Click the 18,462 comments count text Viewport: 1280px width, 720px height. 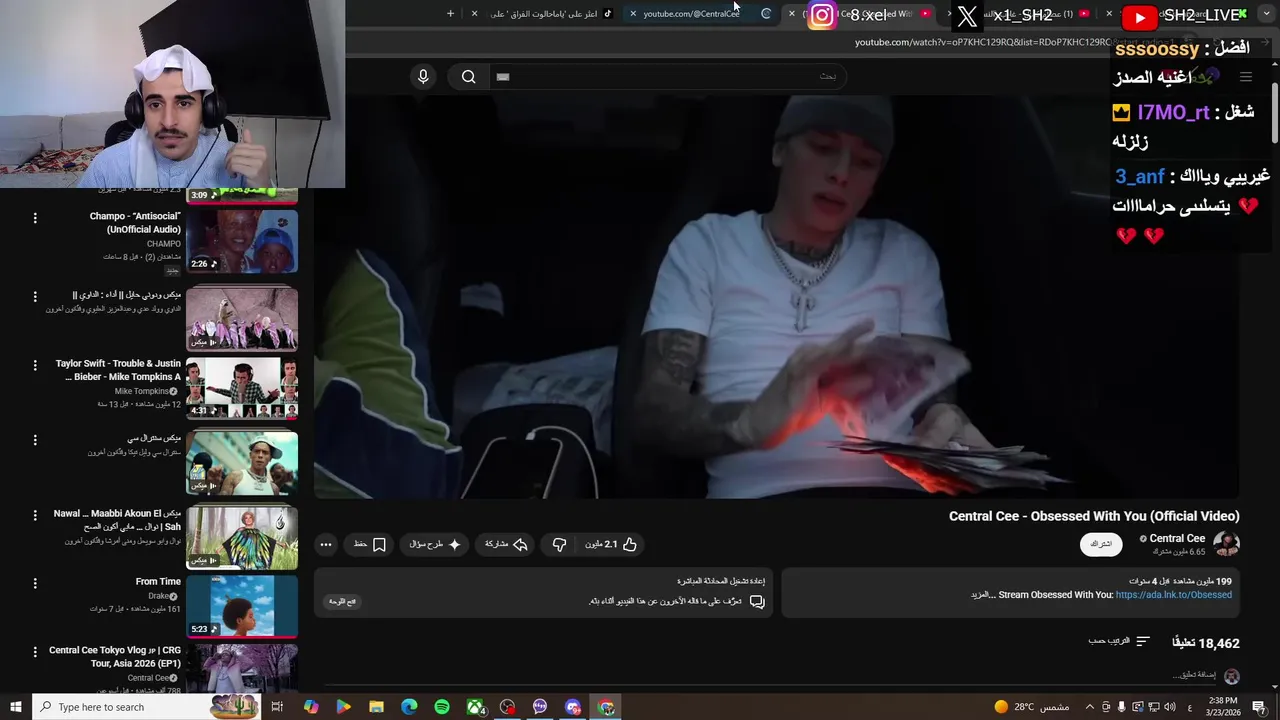tap(1205, 643)
